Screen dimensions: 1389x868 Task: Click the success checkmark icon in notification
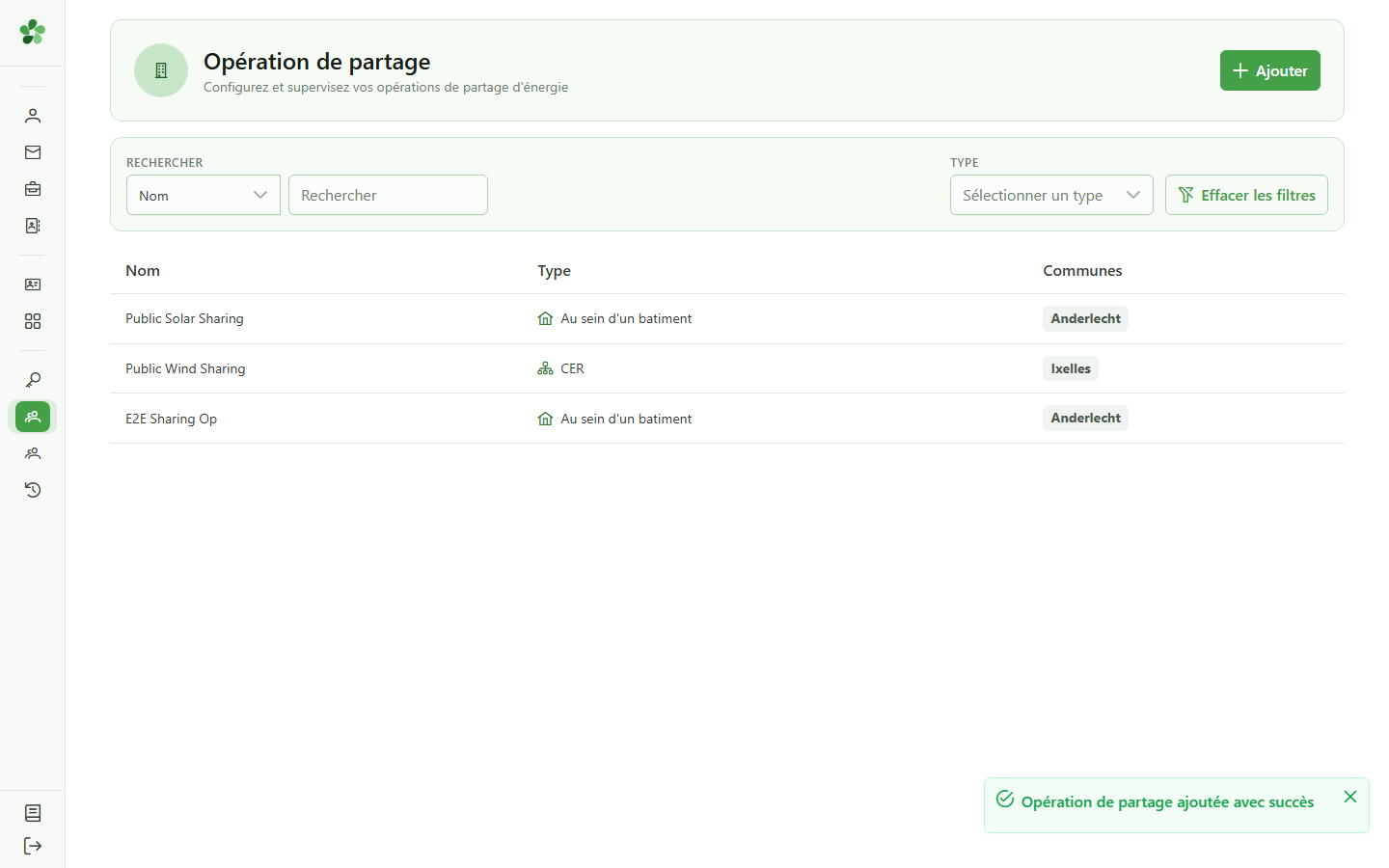[1005, 799]
